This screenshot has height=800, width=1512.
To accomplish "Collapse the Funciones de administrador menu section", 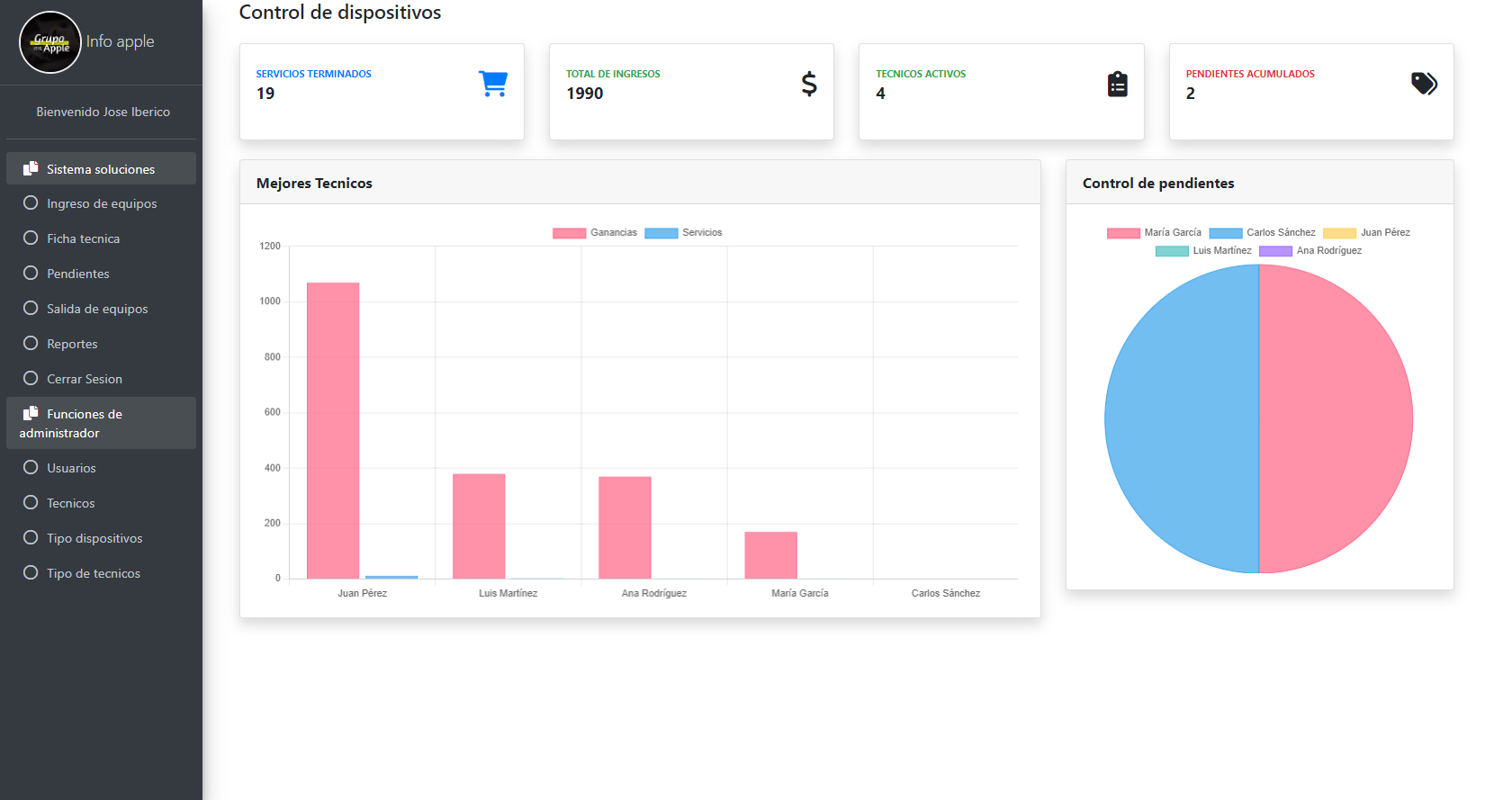I will click(101, 423).
